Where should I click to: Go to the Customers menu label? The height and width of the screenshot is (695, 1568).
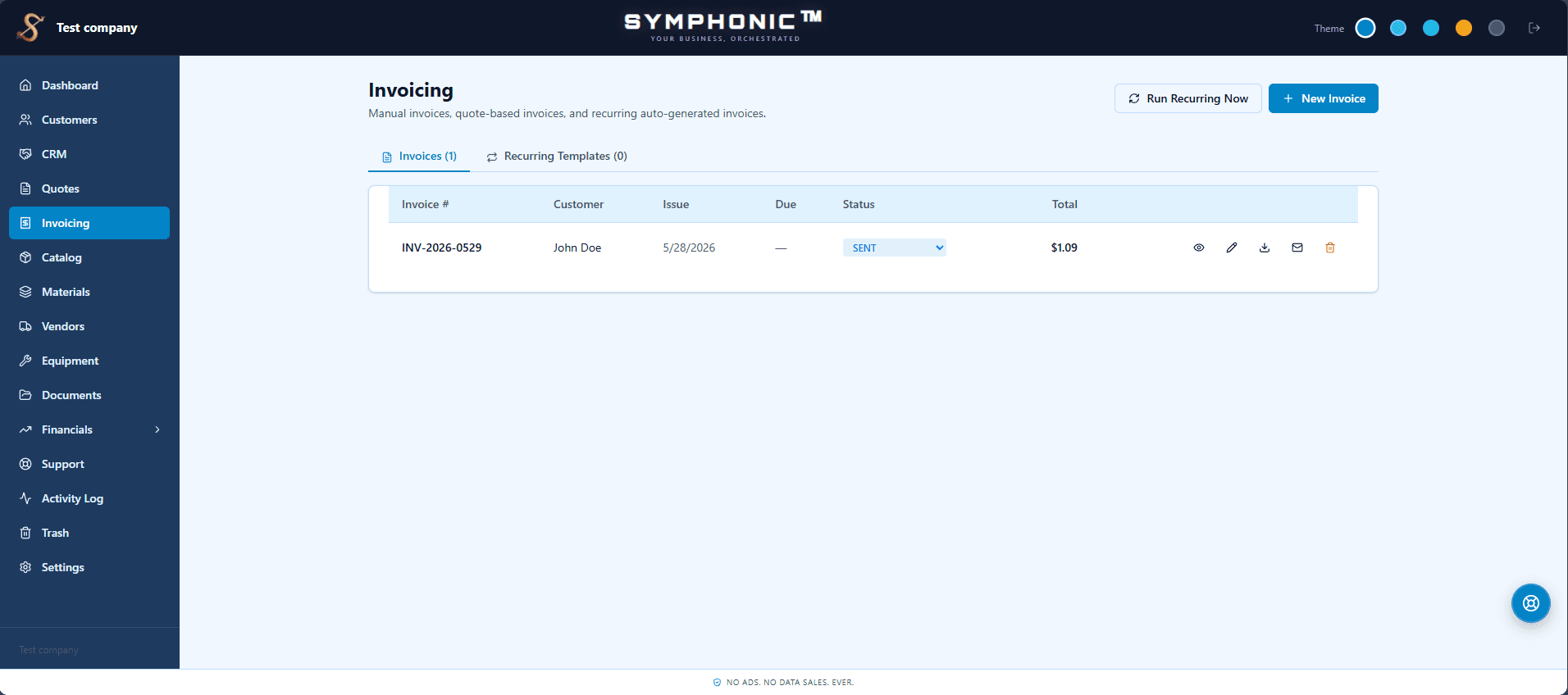point(70,120)
